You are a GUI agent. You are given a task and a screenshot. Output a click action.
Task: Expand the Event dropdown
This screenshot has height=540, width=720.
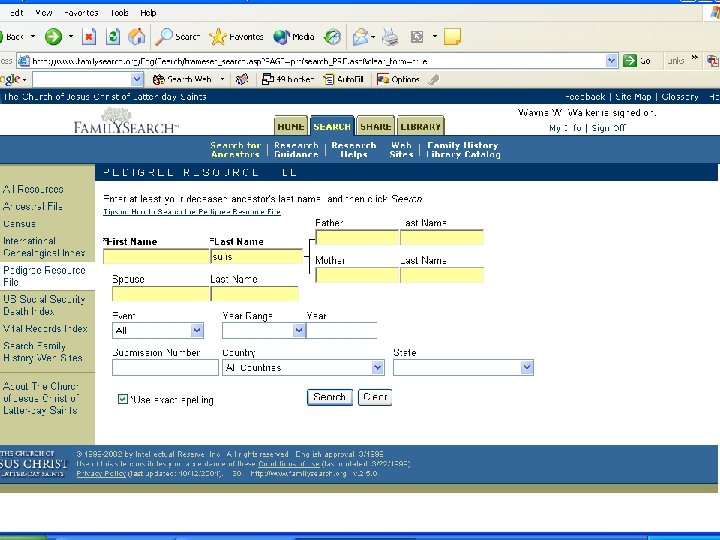pyautogui.click(x=196, y=330)
